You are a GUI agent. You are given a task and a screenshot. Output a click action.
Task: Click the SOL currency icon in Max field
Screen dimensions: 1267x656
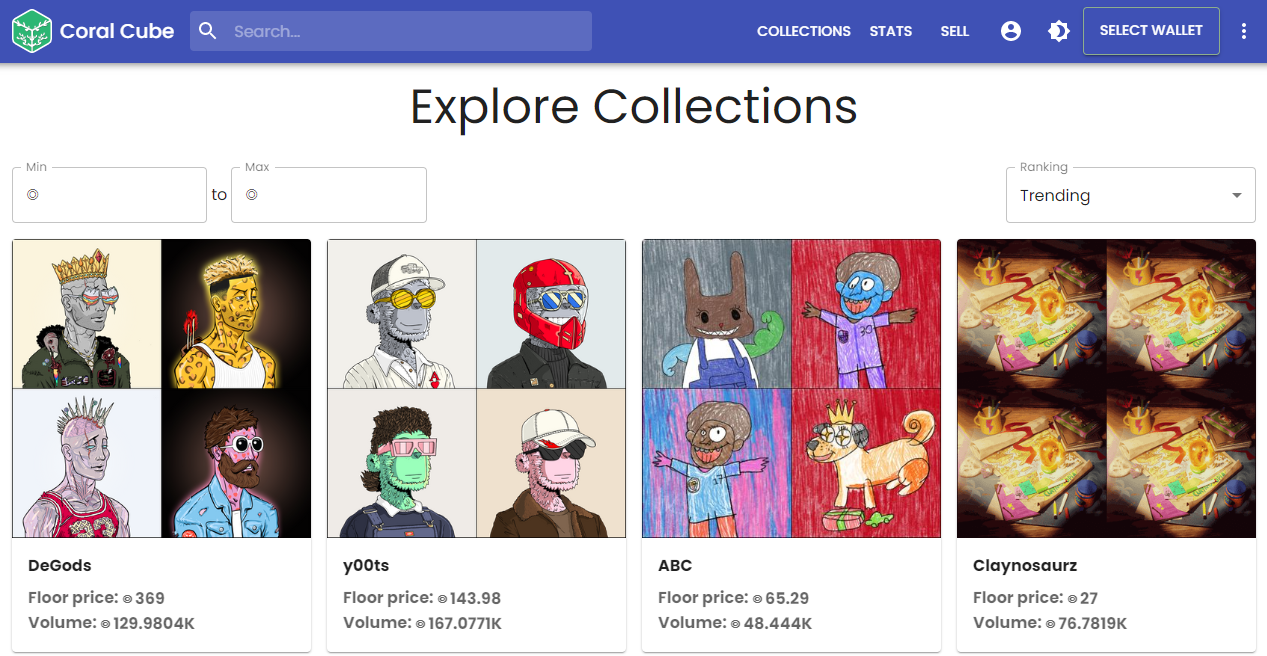coord(250,196)
